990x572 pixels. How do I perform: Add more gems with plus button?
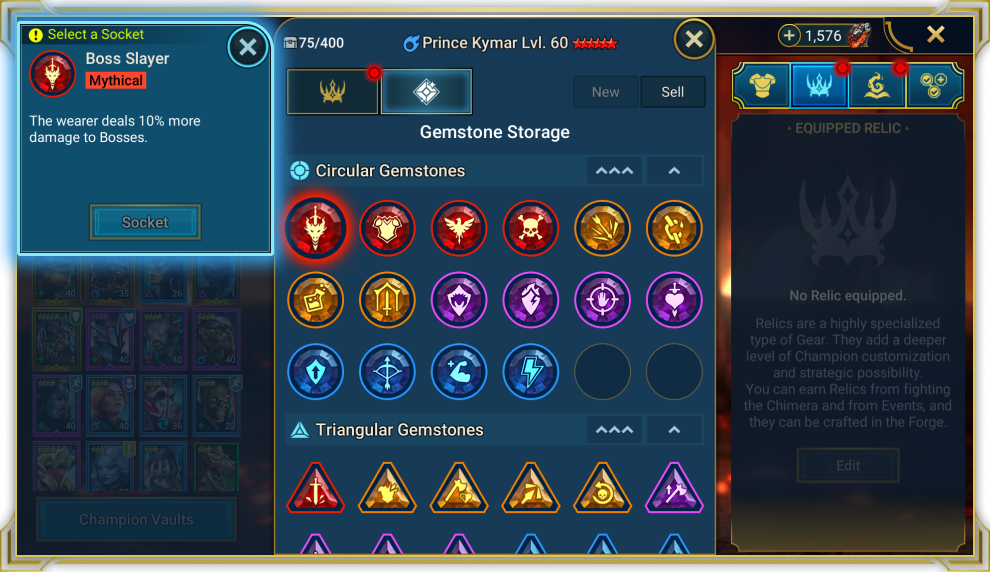789,35
